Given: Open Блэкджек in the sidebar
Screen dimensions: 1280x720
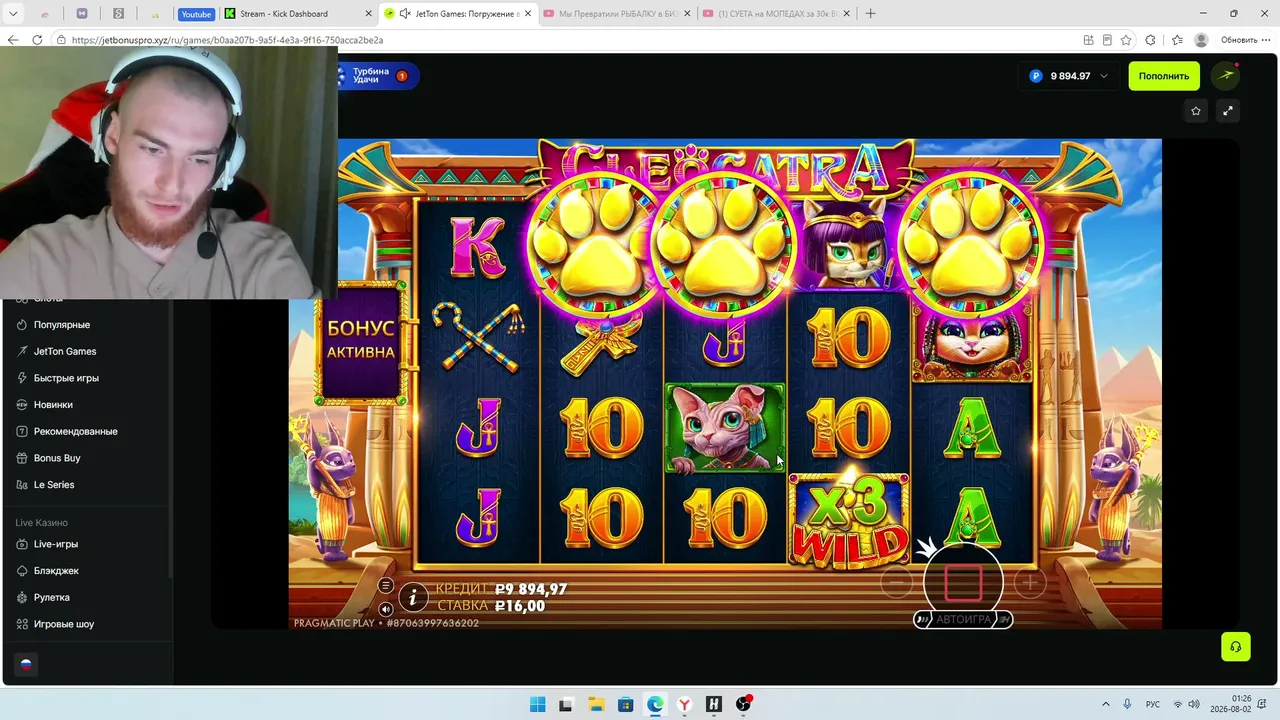Looking at the screenshot, I should 56,571.
